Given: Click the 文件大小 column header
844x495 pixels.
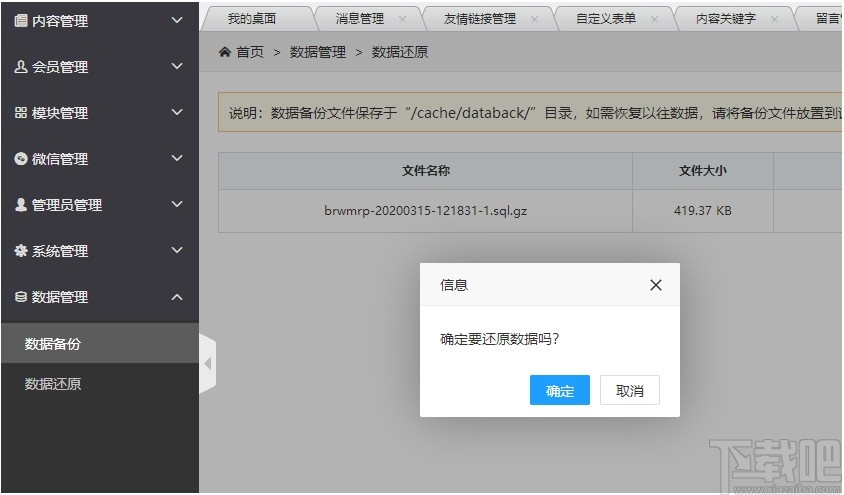Looking at the screenshot, I should click(x=702, y=171).
